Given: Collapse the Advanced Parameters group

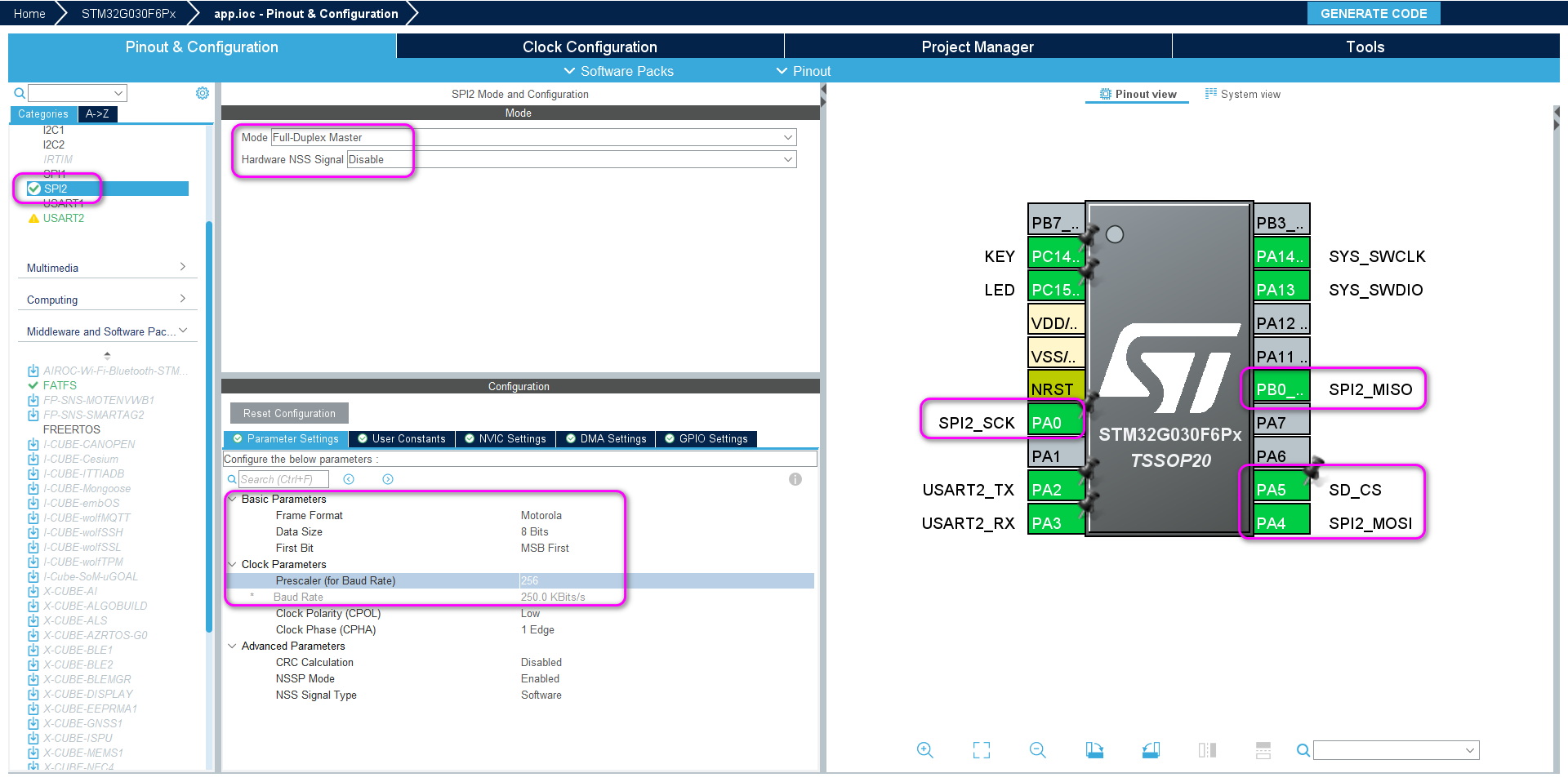Looking at the screenshot, I should 233,646.
